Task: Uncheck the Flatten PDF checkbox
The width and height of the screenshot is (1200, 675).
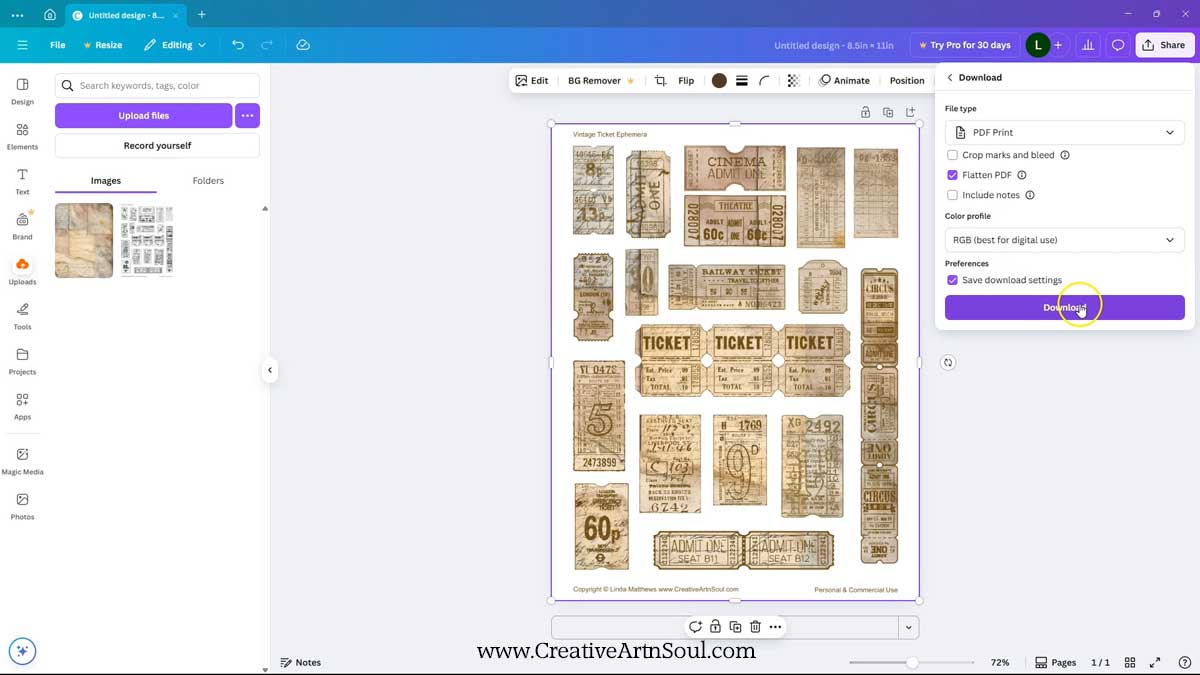Action: (952, 175)
